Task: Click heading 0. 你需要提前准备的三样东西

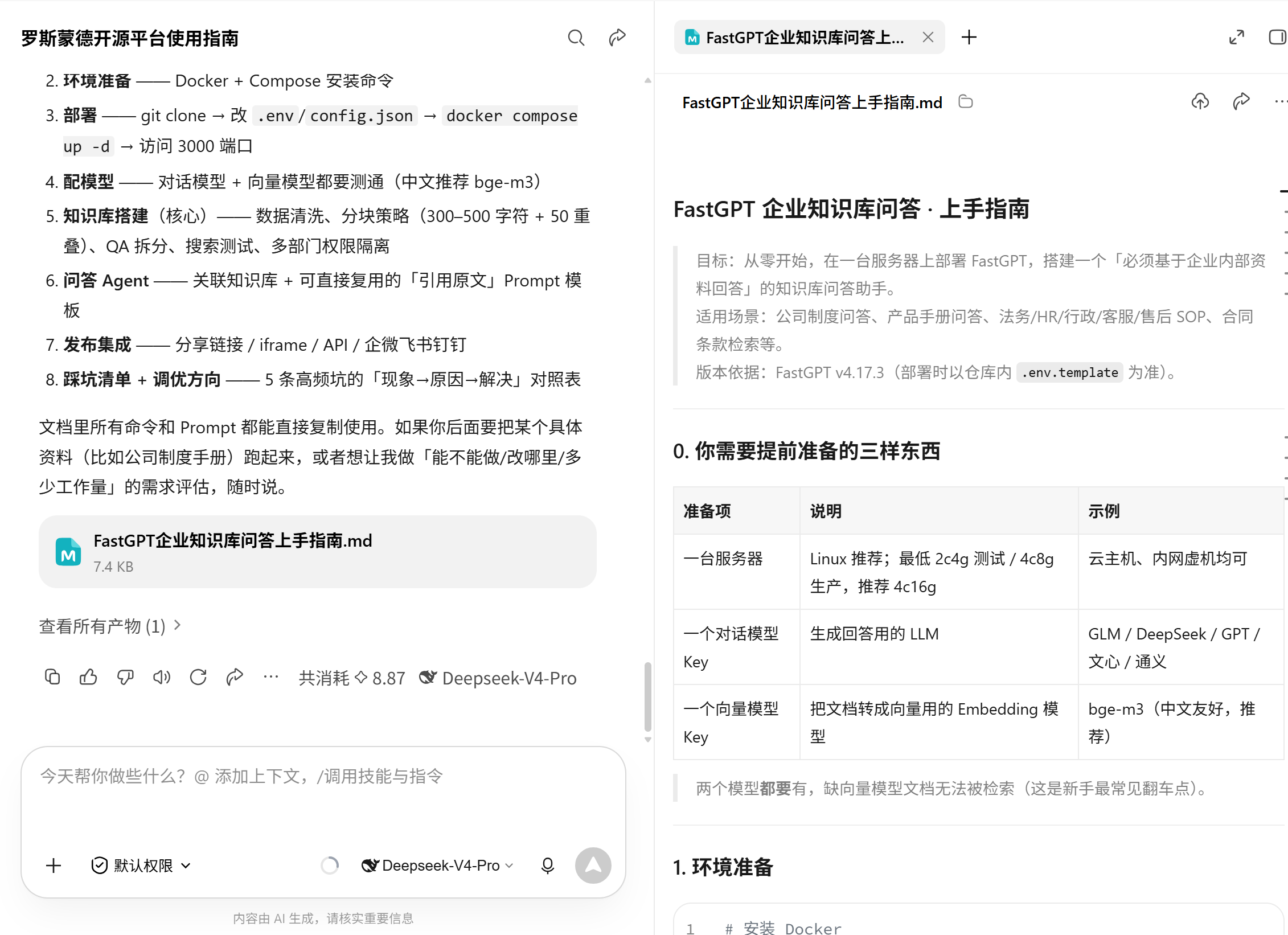Action: [x=807, y=451]
